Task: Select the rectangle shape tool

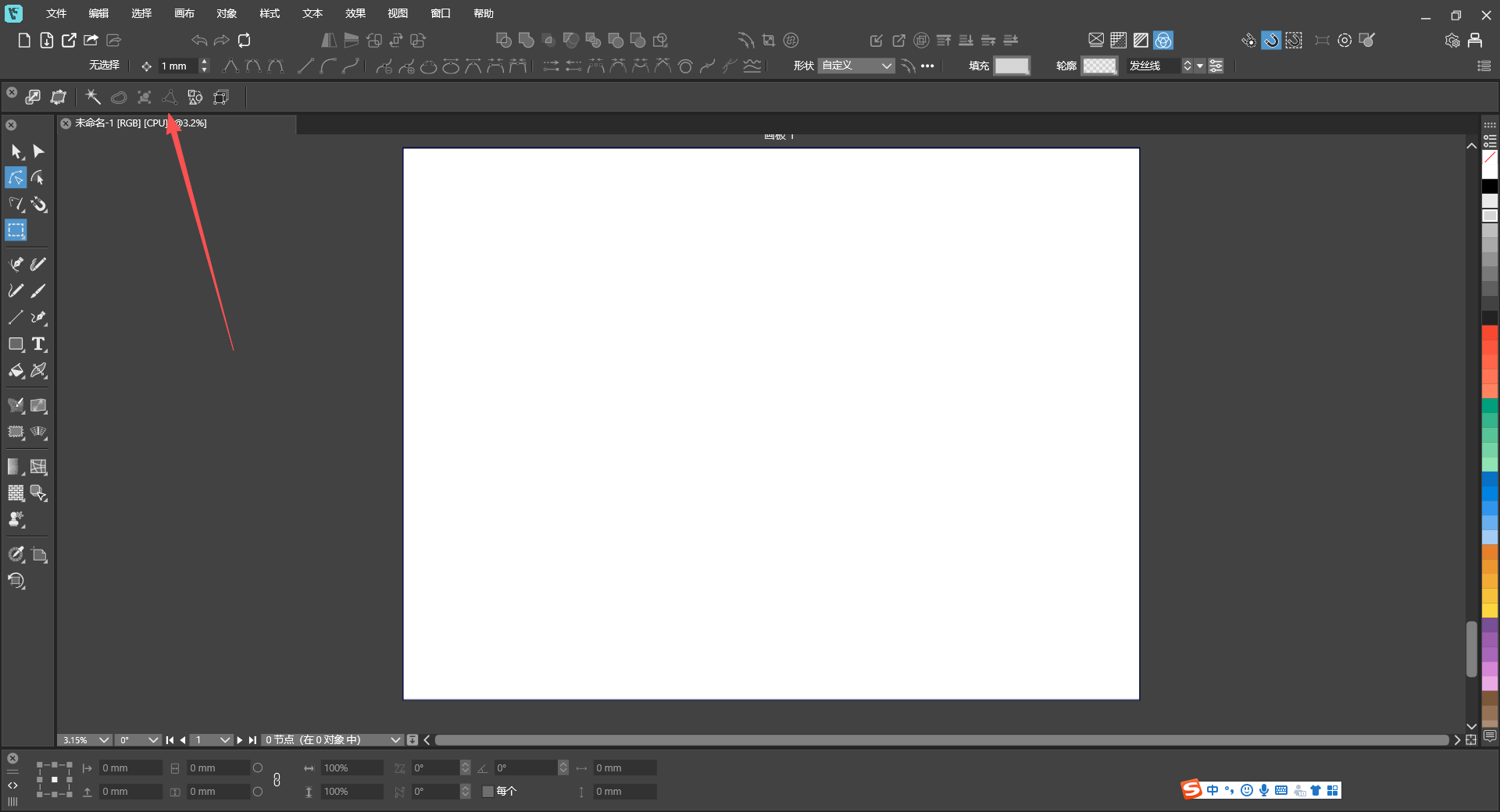Action: tap(16, 344)
